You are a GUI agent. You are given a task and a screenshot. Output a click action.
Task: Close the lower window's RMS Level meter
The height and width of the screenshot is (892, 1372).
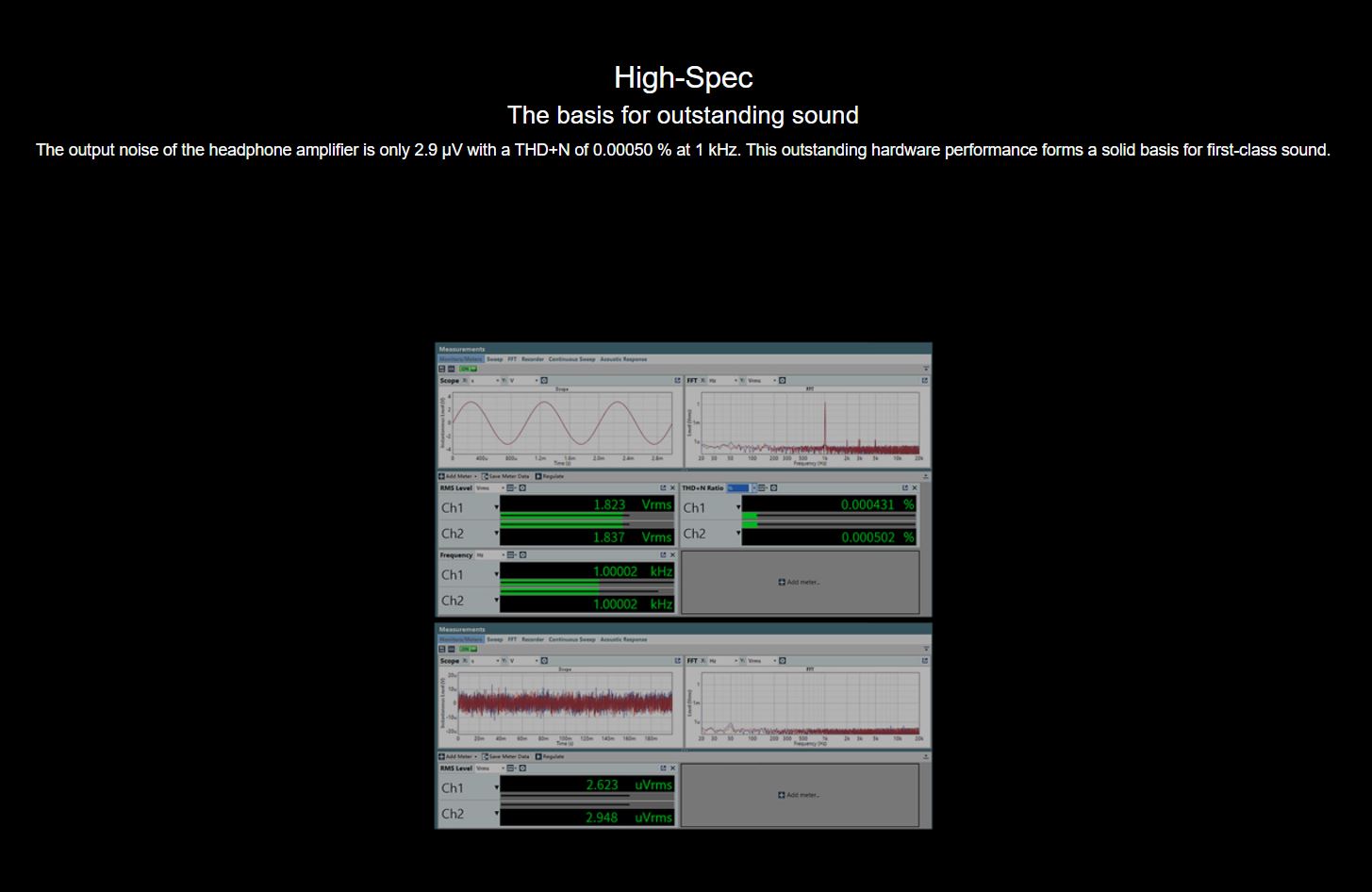coord(672,768)
